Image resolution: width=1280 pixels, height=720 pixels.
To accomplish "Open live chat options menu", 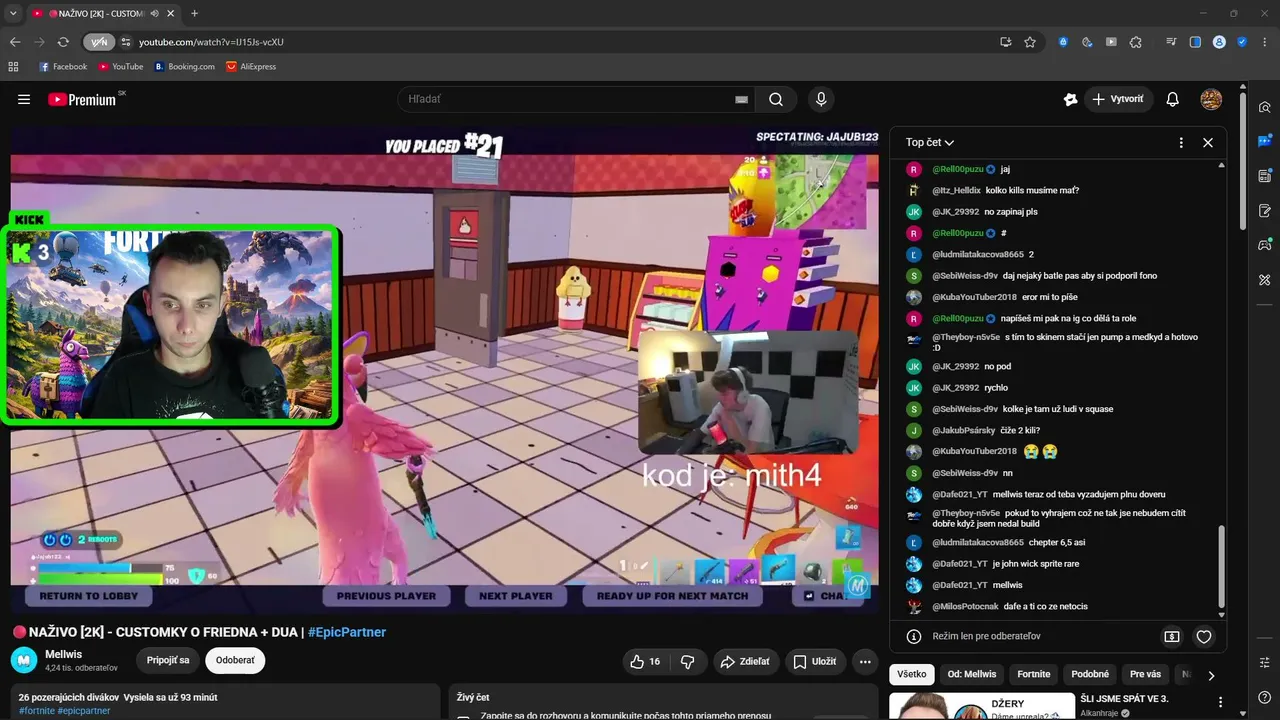I will click(1181, 143).
